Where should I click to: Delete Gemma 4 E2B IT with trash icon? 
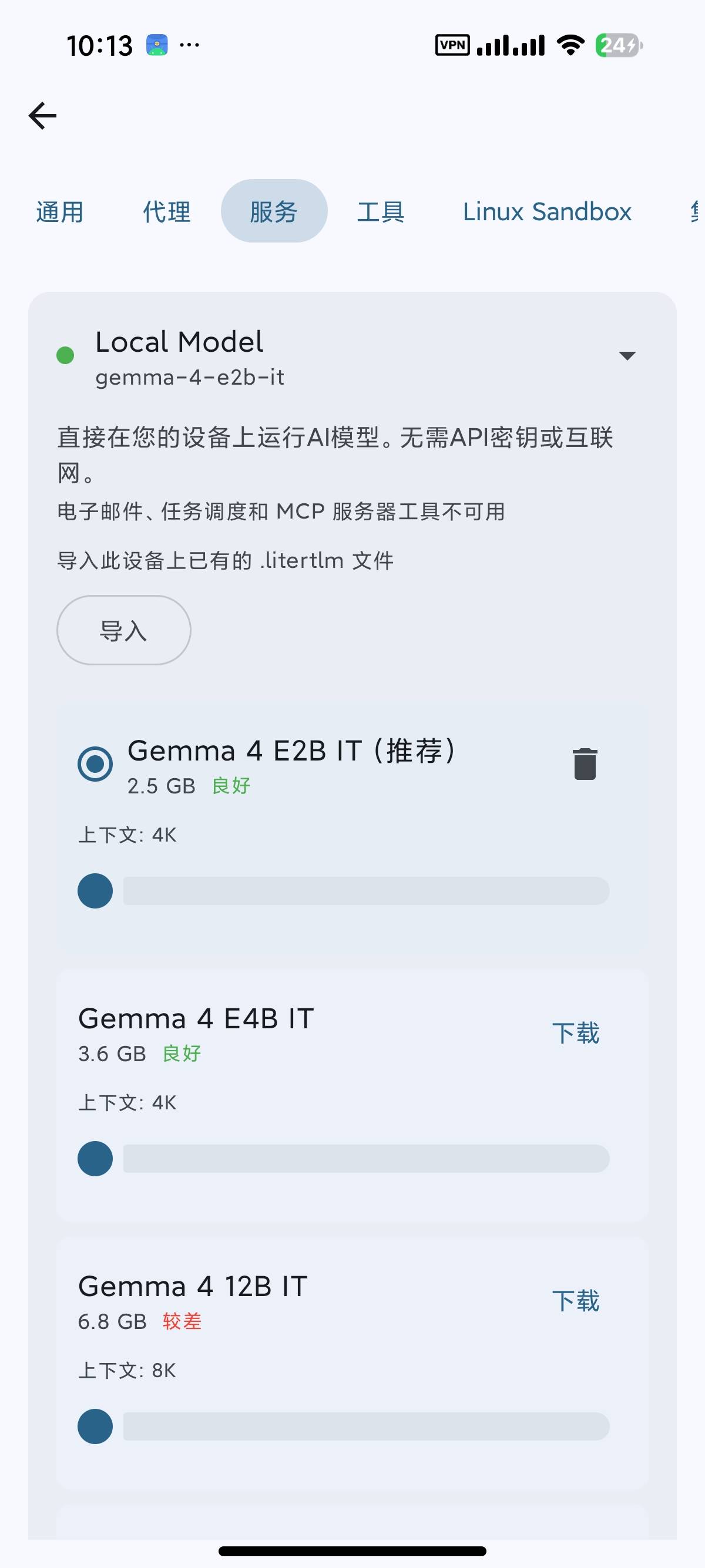tap(585, 763)
